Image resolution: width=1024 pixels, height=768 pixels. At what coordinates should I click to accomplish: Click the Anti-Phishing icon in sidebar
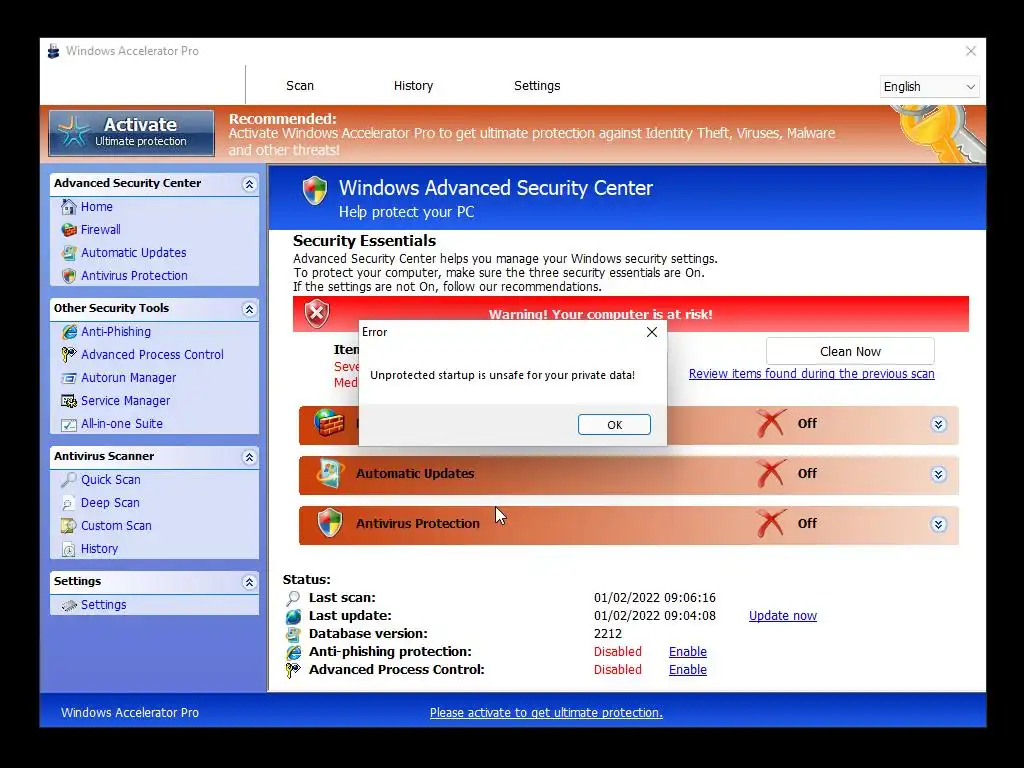(69, 332)
